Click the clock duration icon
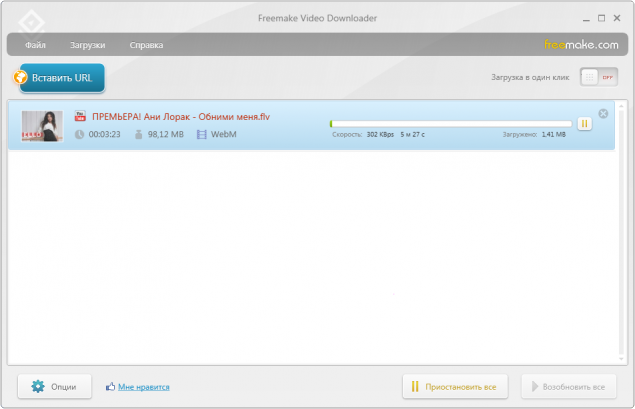This screenshot has width=635, height=409. [x=79, y=134]
